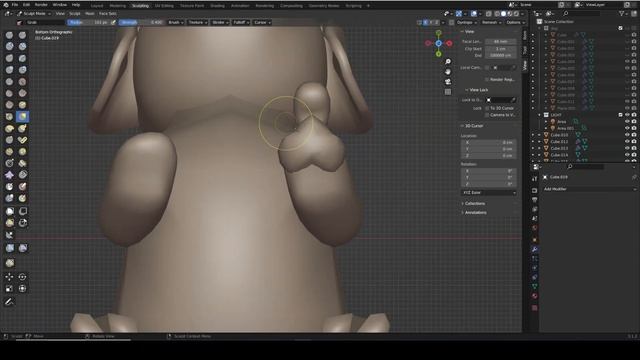This screenshot has width=640, height=360.
Task: Open the viewport Options popover
Action: point(515,22)
